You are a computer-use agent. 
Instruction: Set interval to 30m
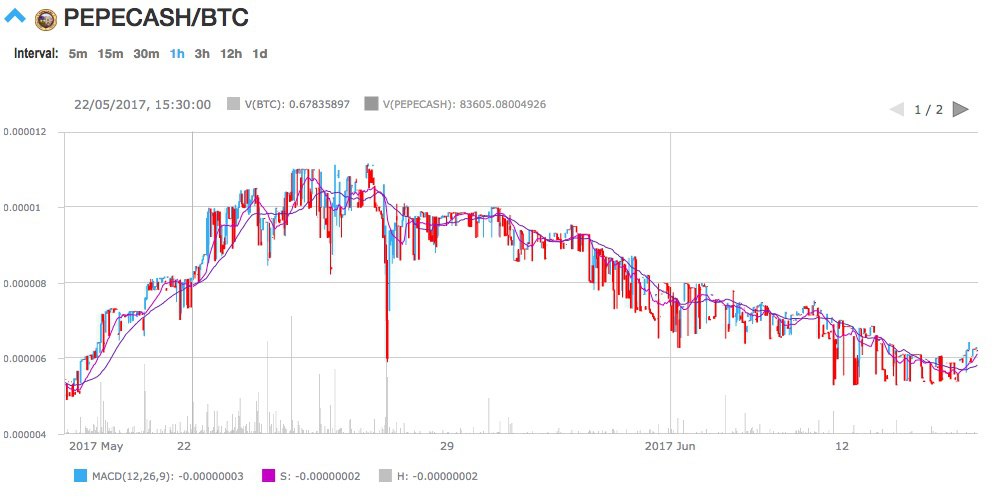click(x=146, y=54)
